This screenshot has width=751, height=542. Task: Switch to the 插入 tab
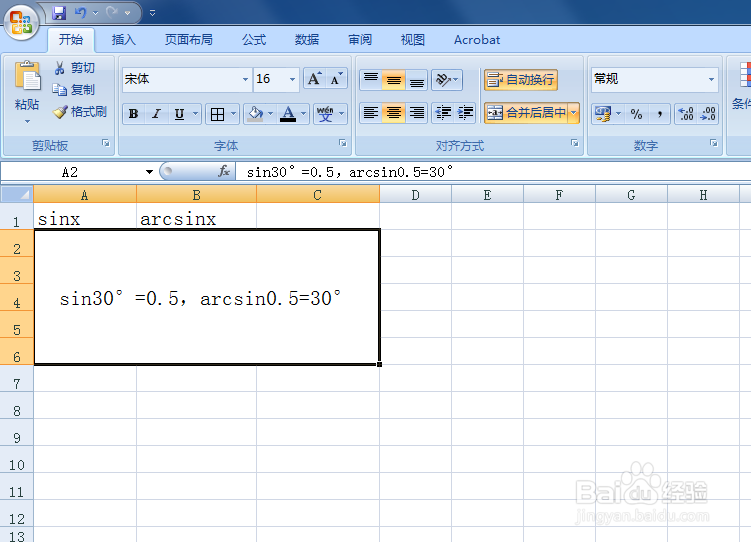[x=124, y=40]
